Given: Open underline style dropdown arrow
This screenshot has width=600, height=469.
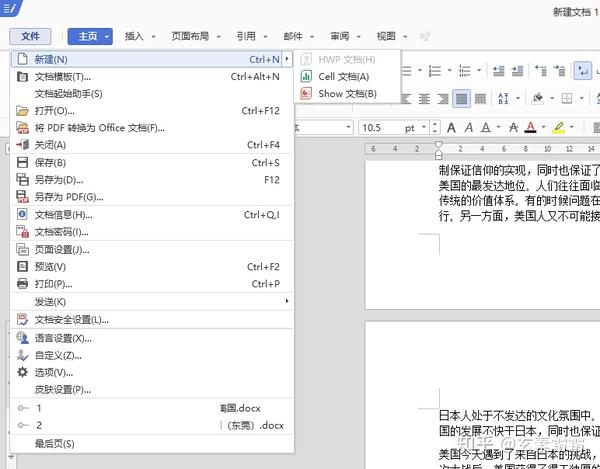Looking at the screenshot, I should pyautogui.click(x=498, y=127).
